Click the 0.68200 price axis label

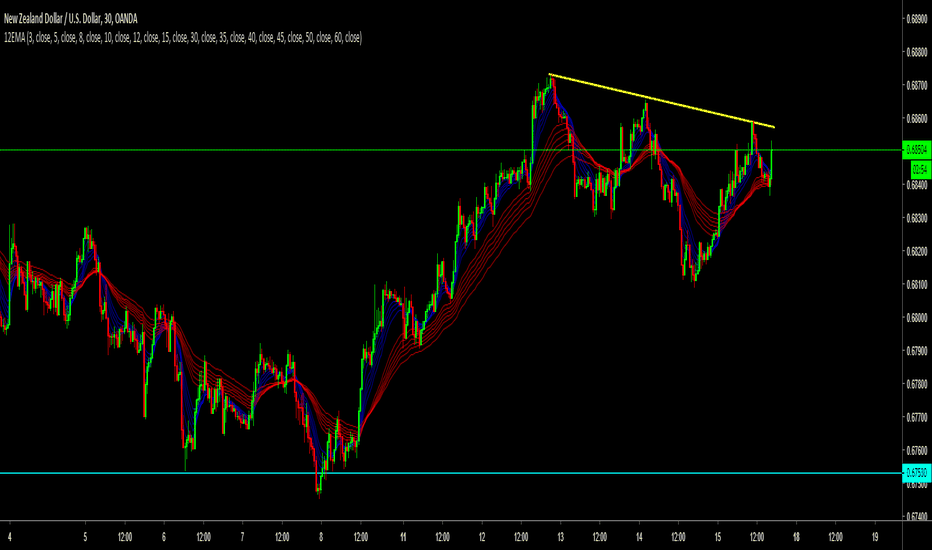pyautogui.click(x=917, y=252)
